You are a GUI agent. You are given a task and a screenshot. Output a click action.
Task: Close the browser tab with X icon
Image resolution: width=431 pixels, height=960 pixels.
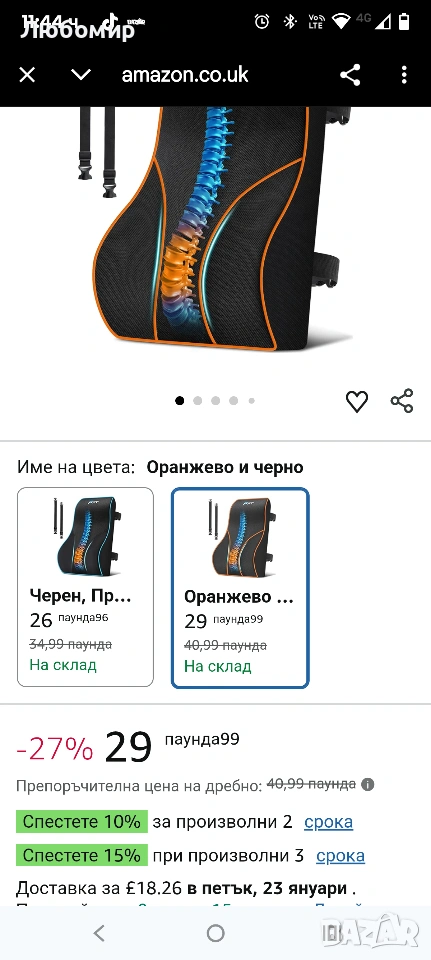click(x=27, y=75)
